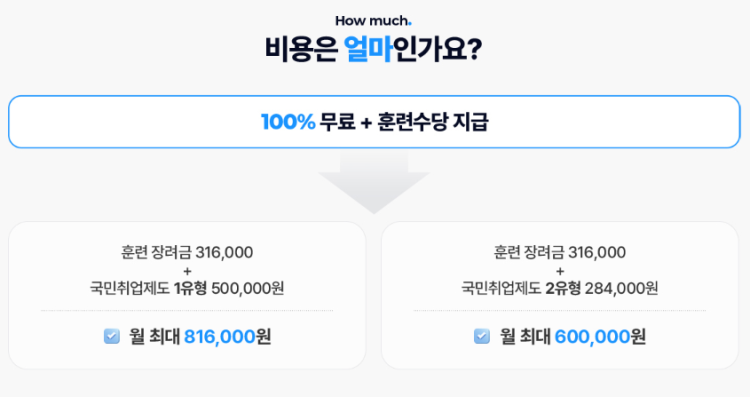Click the plus sign in the left card
The width and height of the screenshot is (750, 397).
187,271
